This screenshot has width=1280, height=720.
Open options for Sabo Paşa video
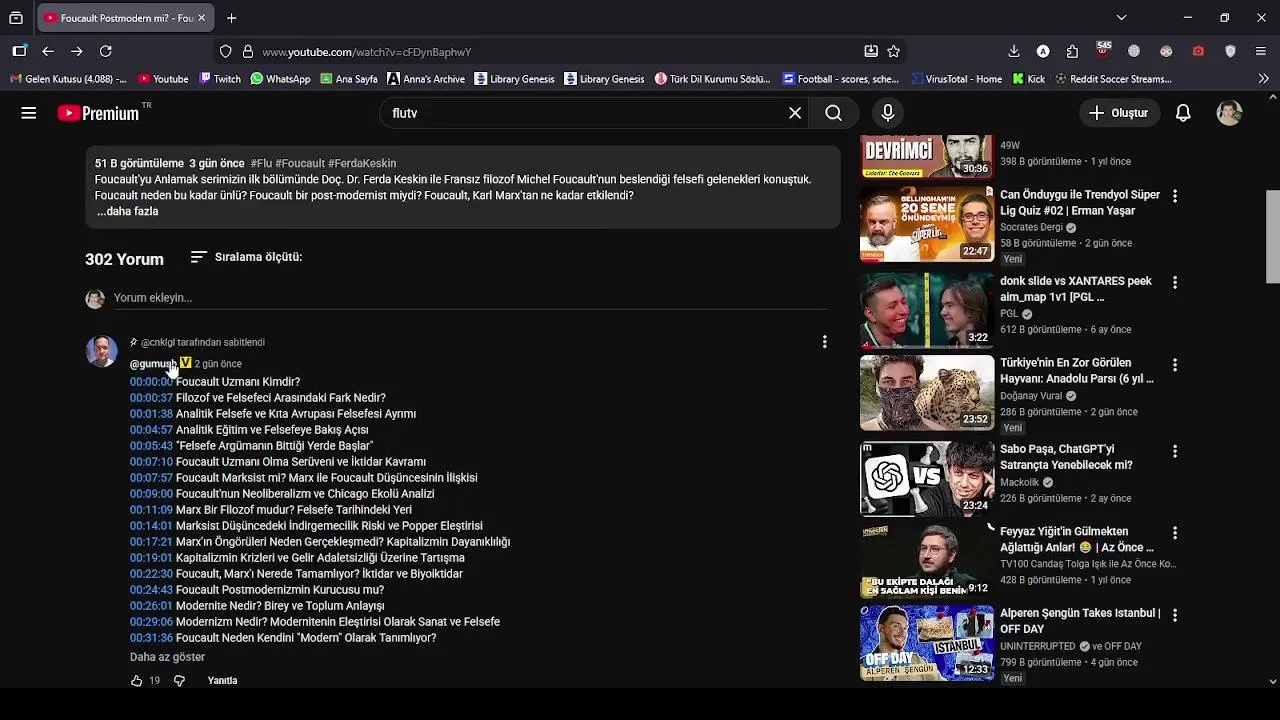click(x=1175, y=451)
